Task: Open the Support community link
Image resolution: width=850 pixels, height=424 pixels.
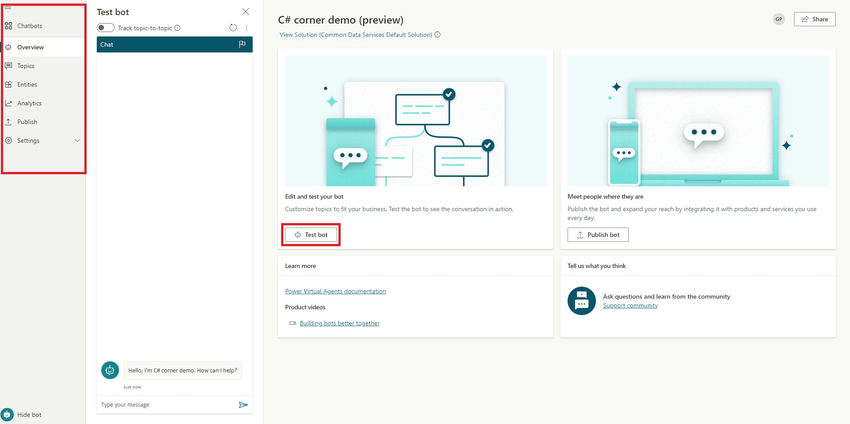Action: (x=630, y=305)
